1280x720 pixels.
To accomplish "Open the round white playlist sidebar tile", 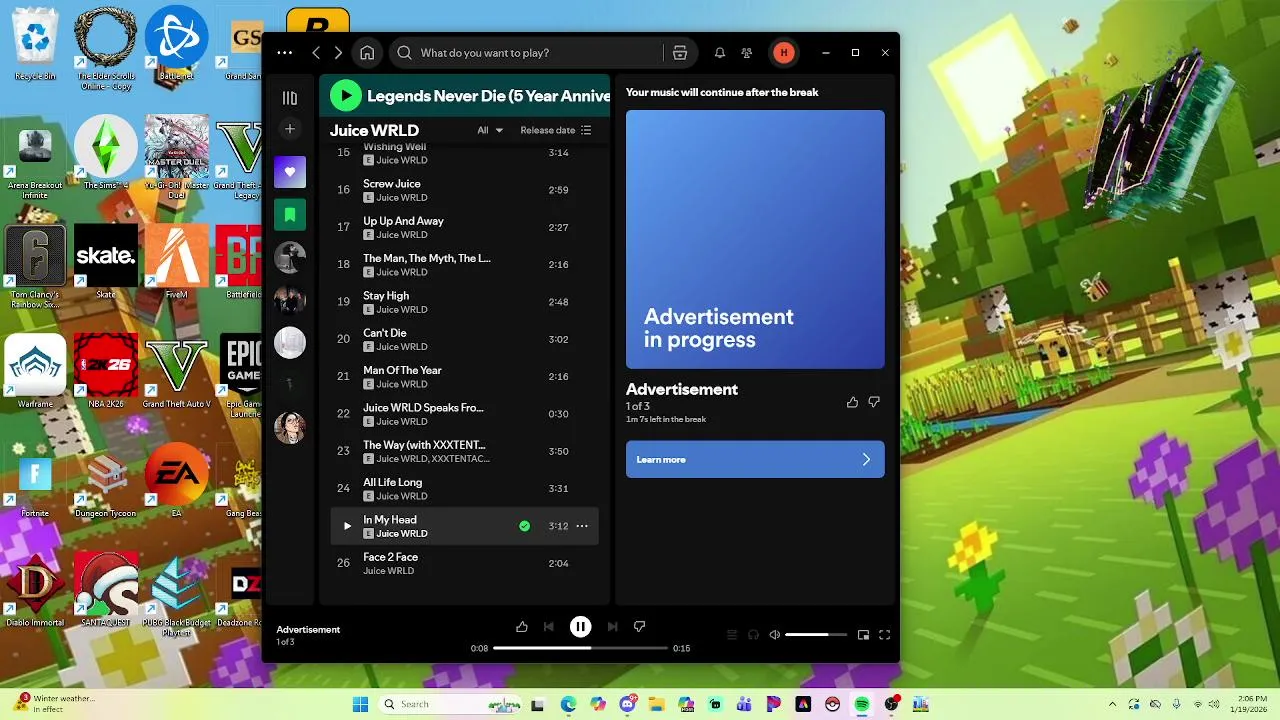I will pos(290,342).
